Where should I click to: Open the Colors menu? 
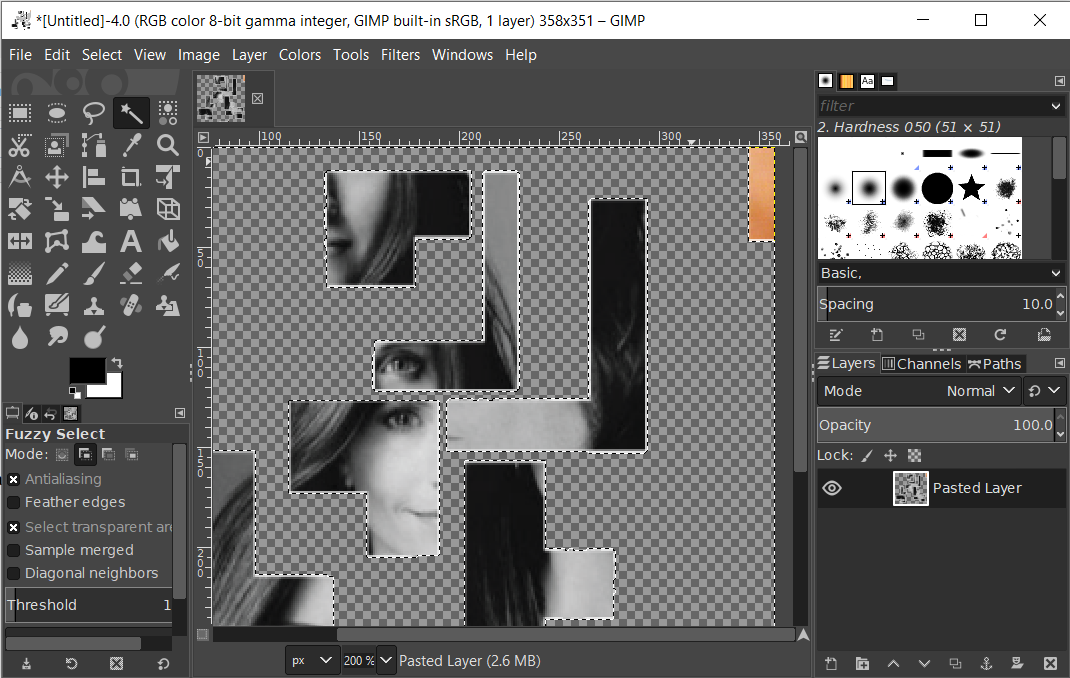pos(300,55)
